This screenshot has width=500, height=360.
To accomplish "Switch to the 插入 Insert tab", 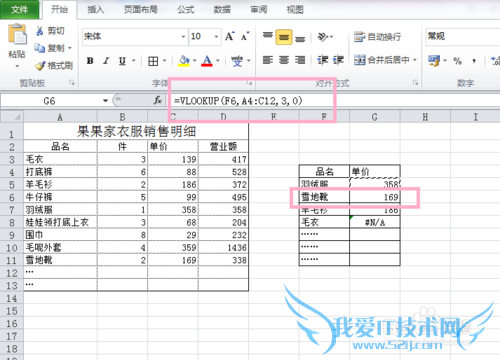I will click(x=96, y=9).
